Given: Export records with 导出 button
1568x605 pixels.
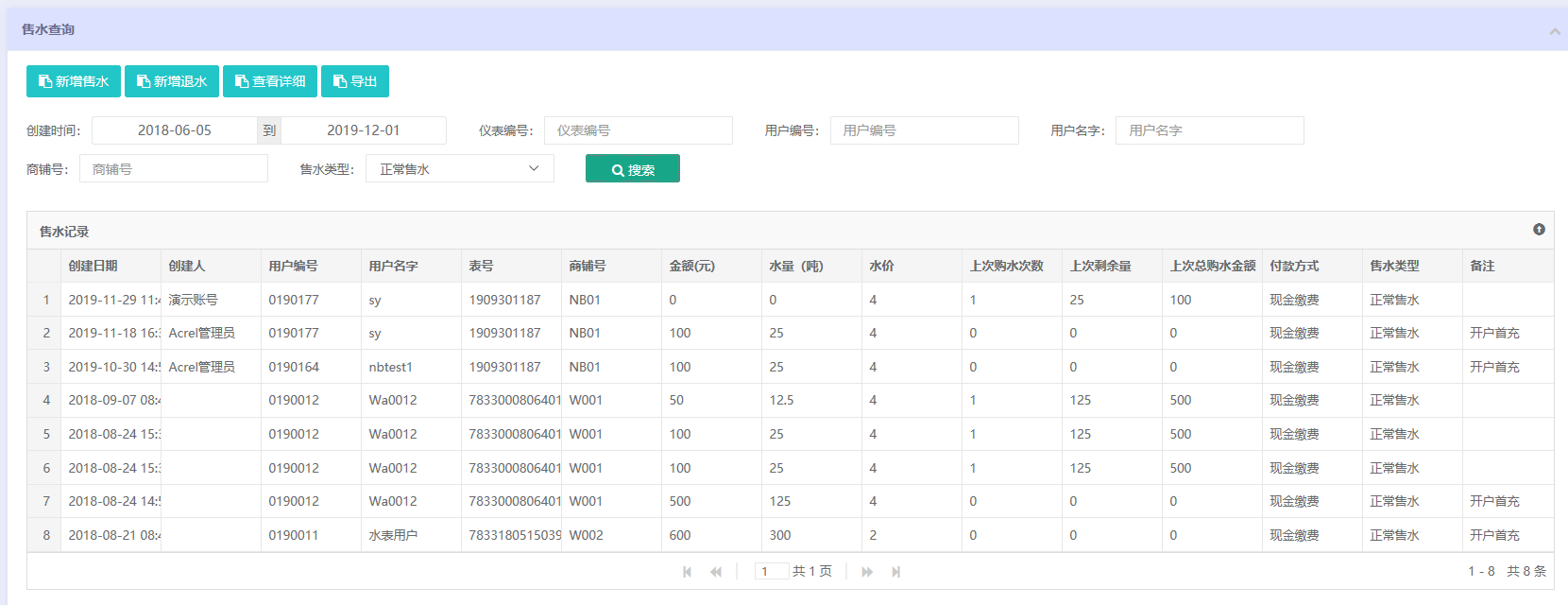Looking at the screenshot, I should [355, 81].
